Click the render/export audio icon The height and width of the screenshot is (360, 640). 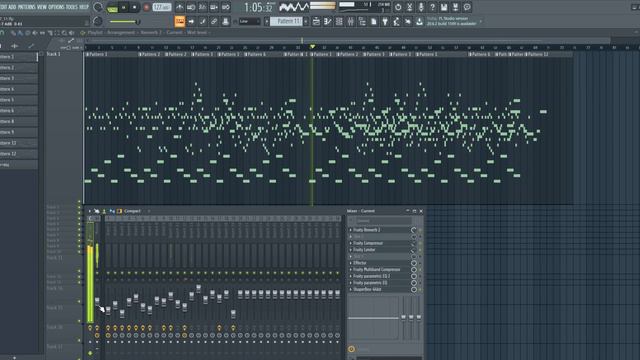pos(456,7)
